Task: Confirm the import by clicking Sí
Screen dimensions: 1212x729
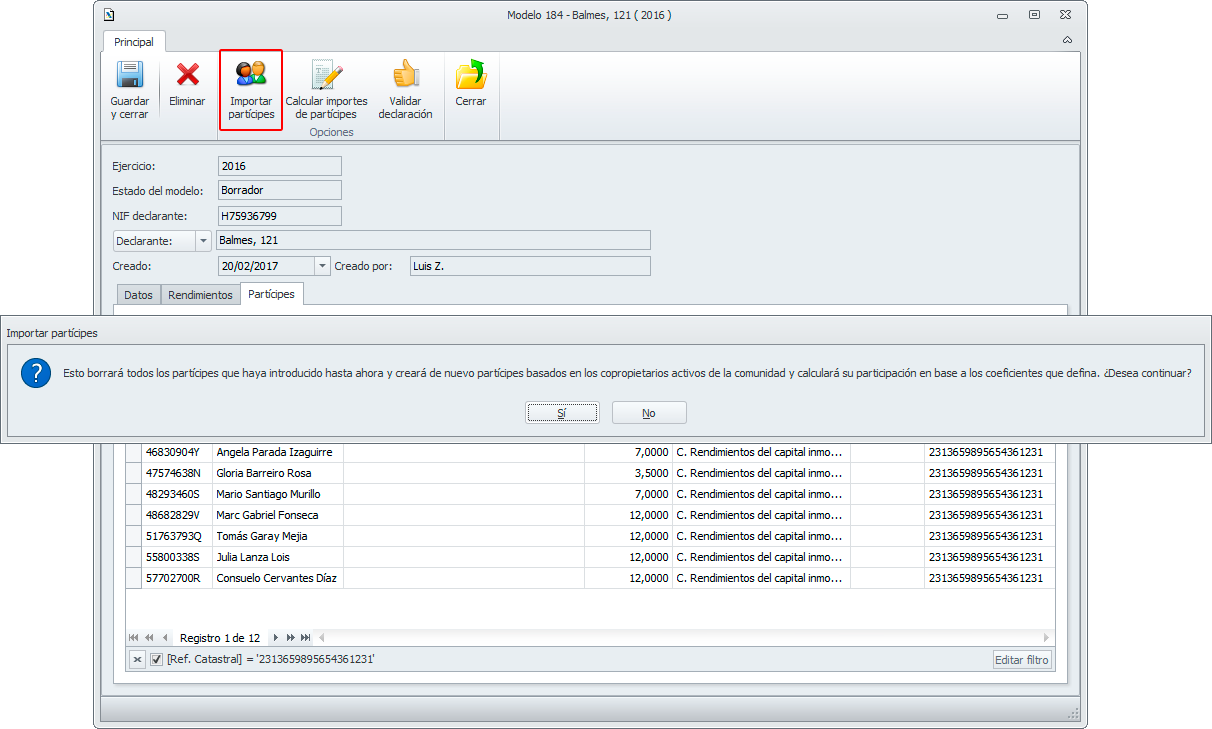Action: tap(562, 413)
